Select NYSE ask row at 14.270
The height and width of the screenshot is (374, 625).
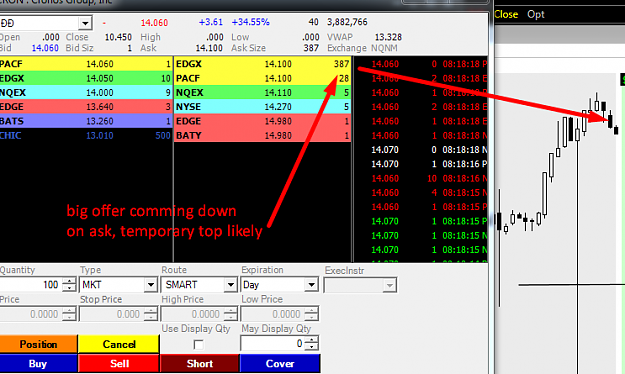[x=262, y=107]
